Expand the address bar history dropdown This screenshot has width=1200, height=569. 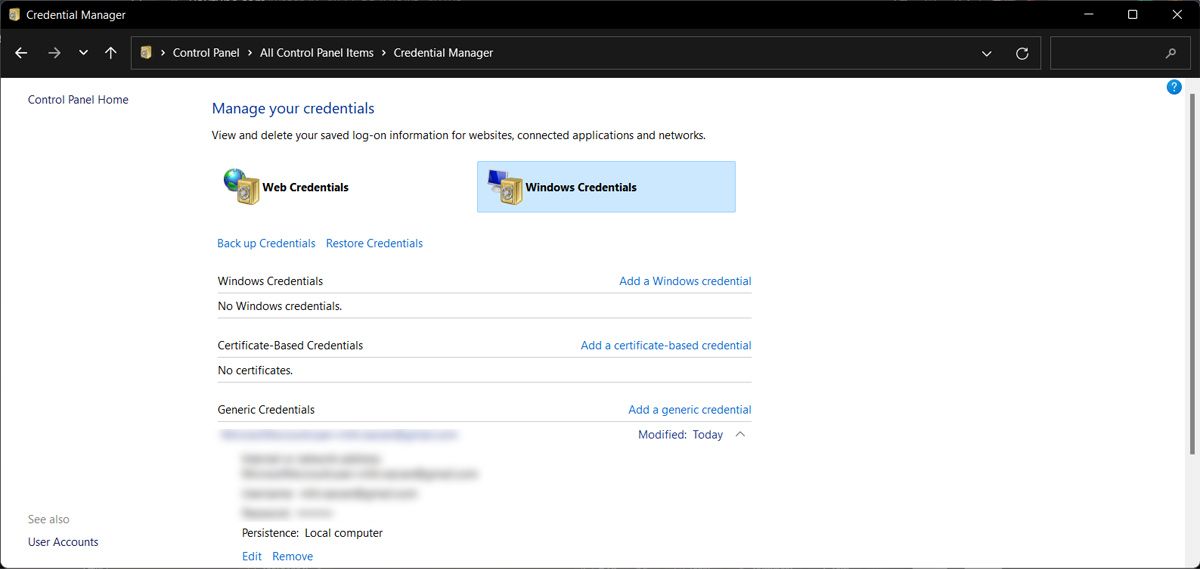pos(987,53)
